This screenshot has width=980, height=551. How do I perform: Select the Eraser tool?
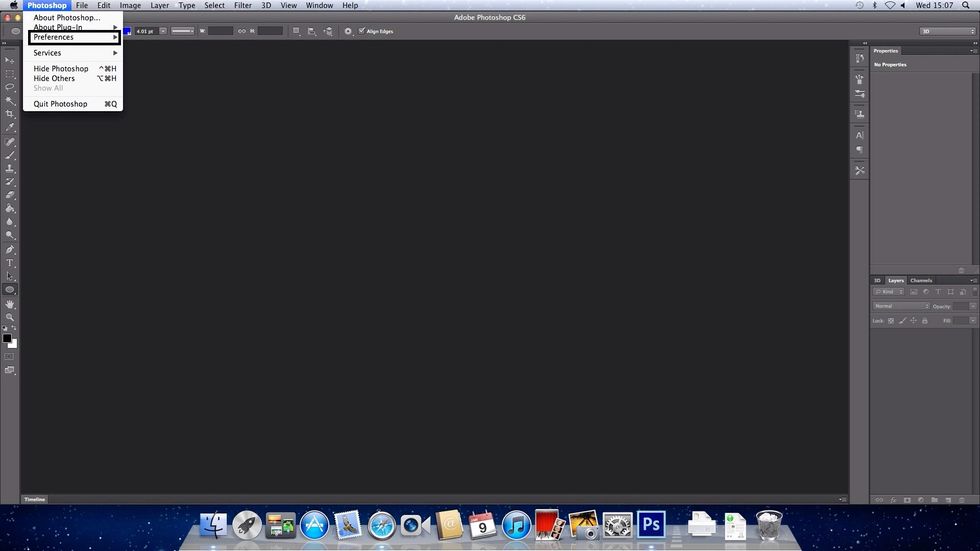click(9, 195)
